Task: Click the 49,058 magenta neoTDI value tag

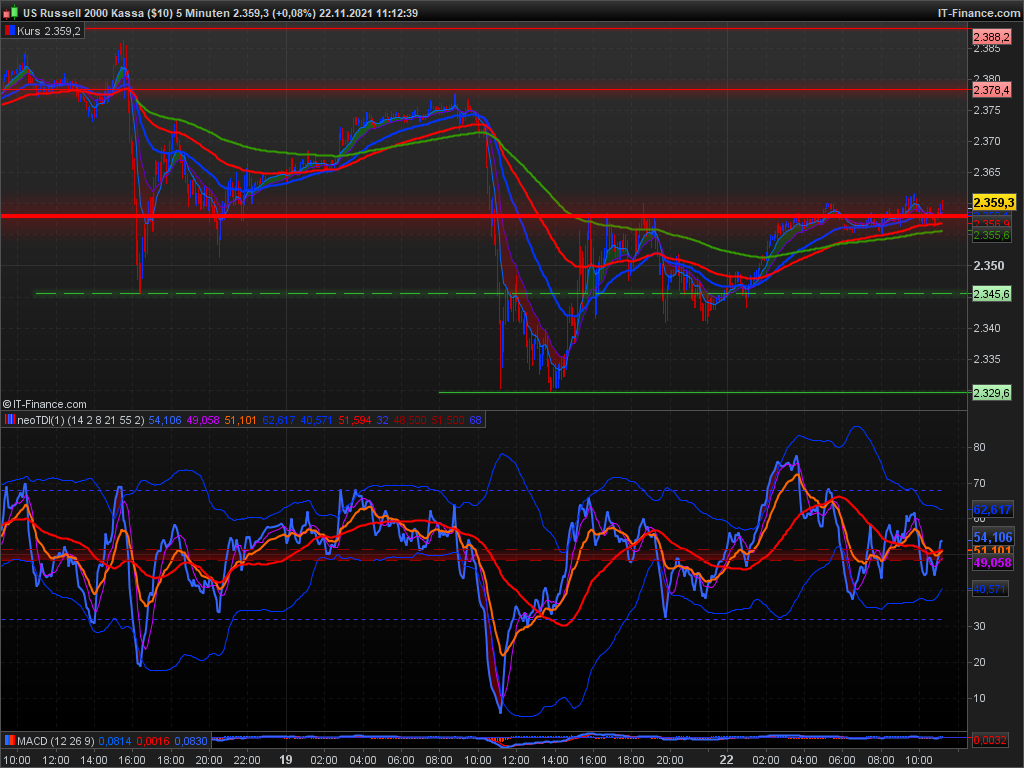Action: point(991,563)
